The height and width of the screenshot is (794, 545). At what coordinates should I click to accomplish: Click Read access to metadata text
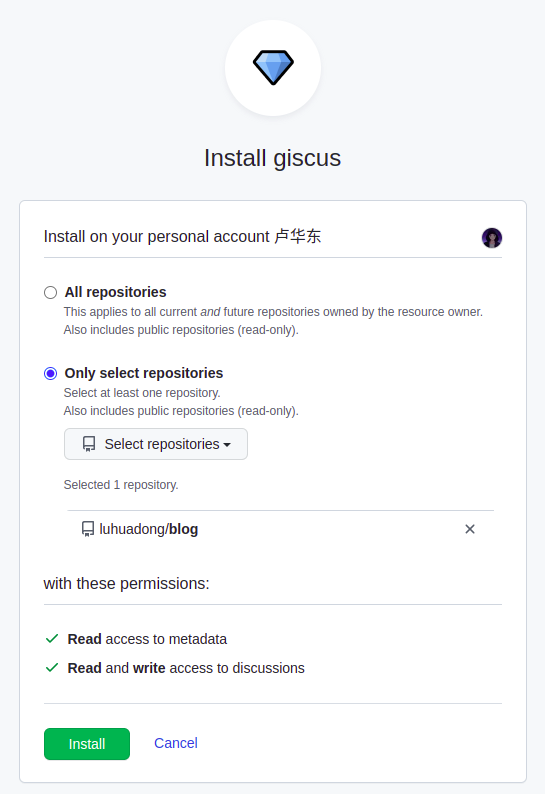147,639
